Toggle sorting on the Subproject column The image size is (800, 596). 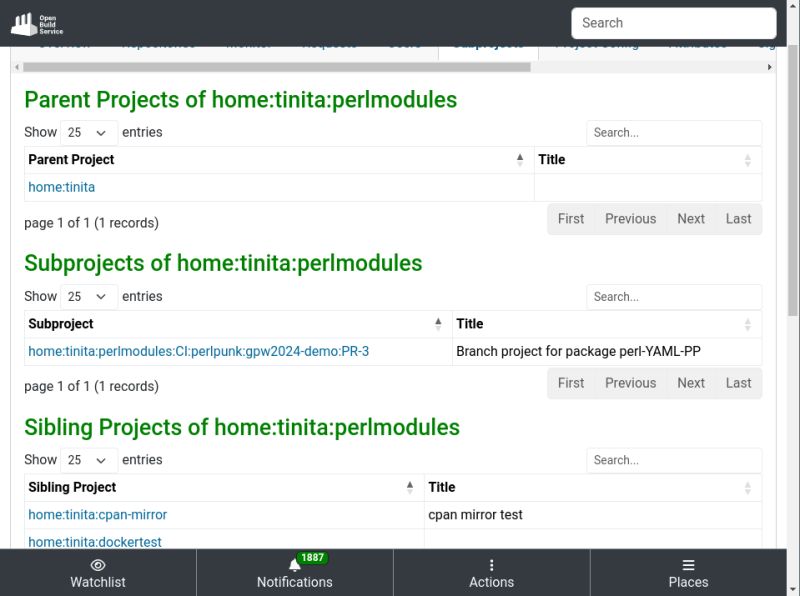point(438,322)
